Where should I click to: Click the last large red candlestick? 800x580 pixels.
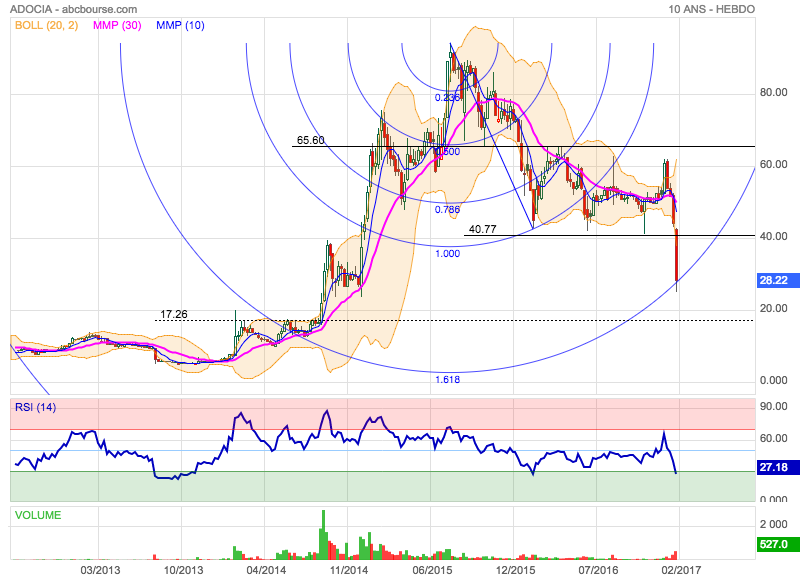[677, 255]
